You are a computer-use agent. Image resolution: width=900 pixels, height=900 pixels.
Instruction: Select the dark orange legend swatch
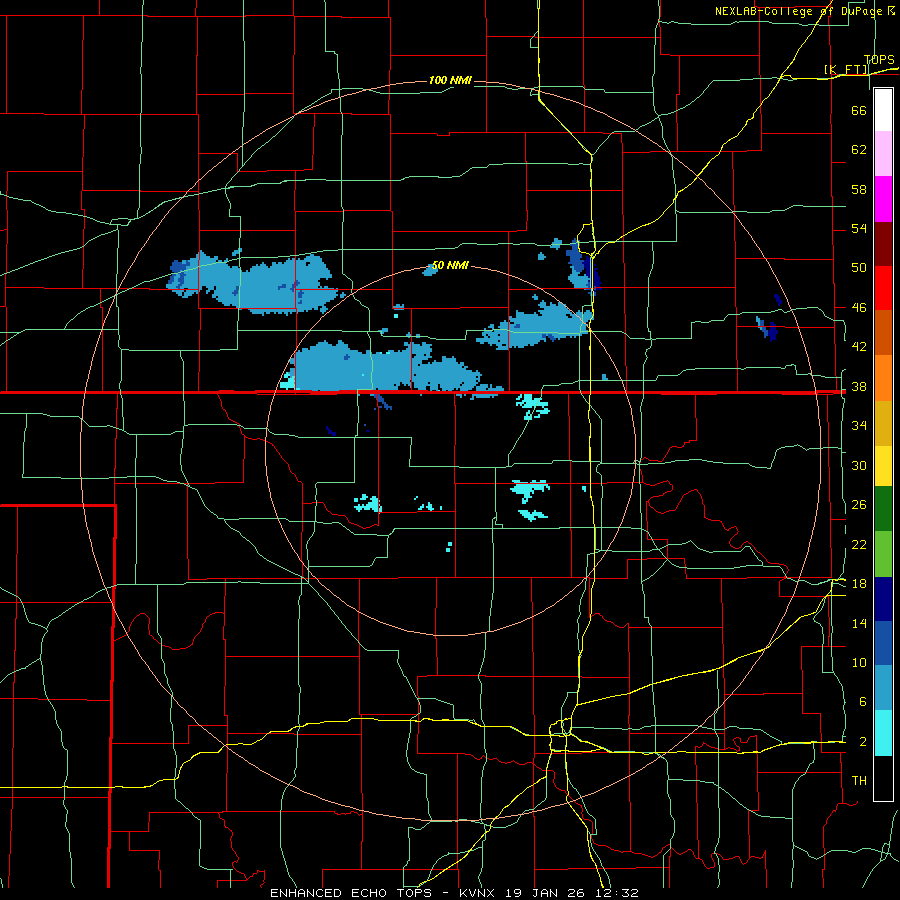883,333
